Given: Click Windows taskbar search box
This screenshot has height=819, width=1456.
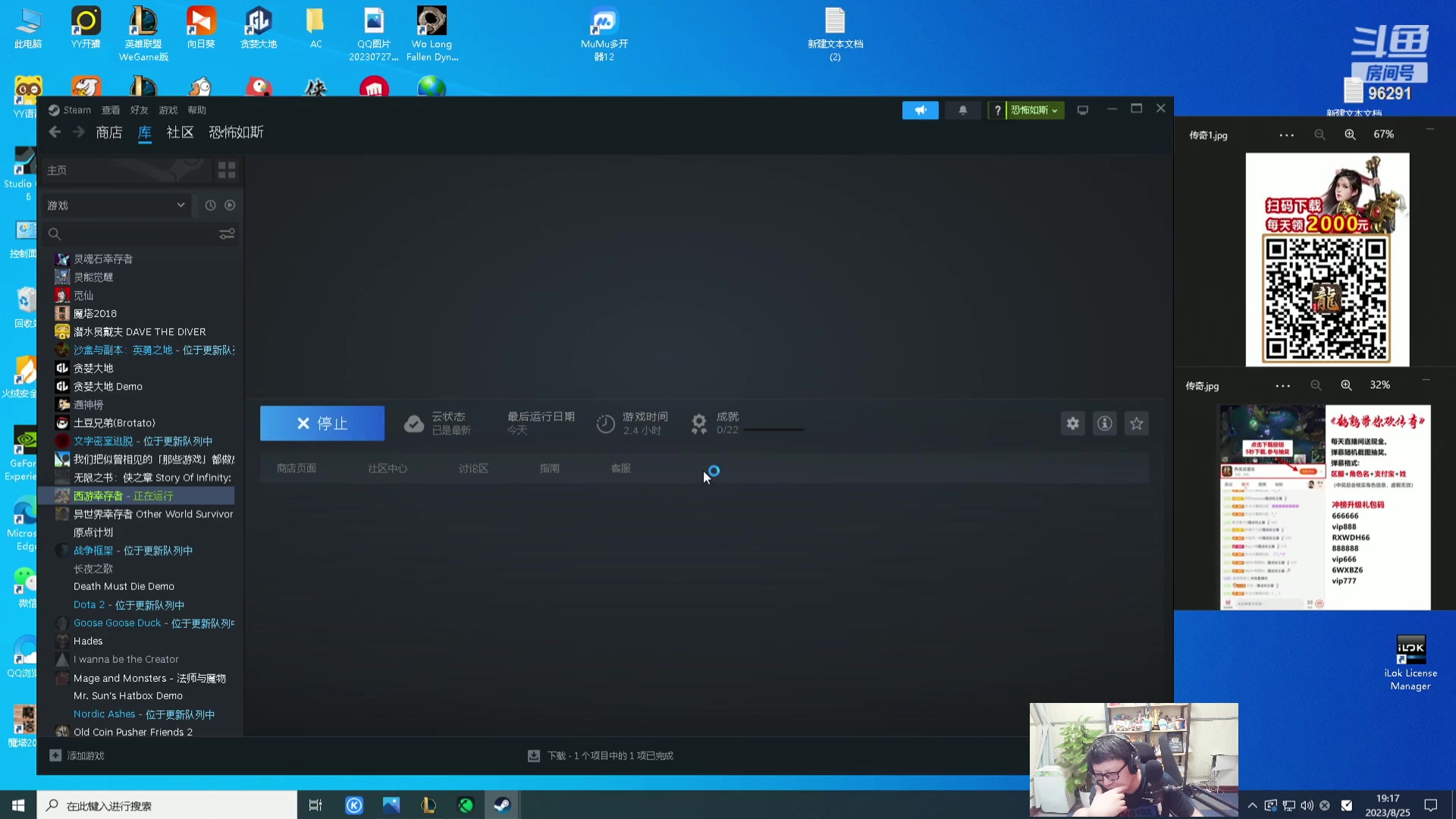Looking at the screenshot, I should [167, 805].
